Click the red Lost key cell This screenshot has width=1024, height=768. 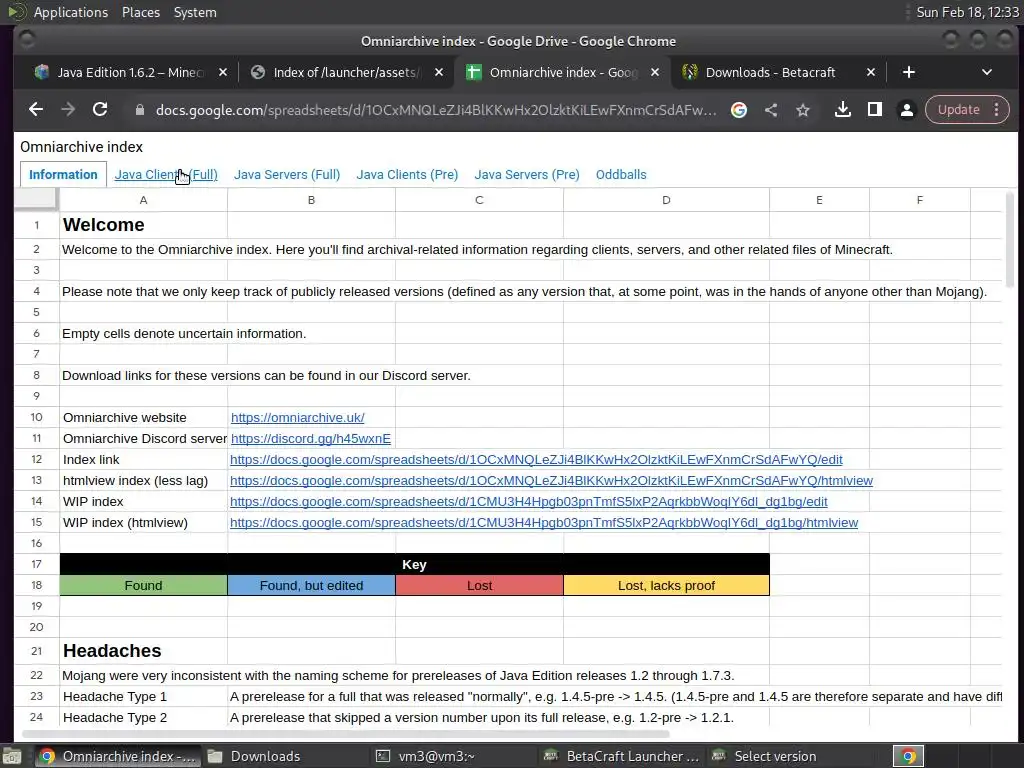479,585
